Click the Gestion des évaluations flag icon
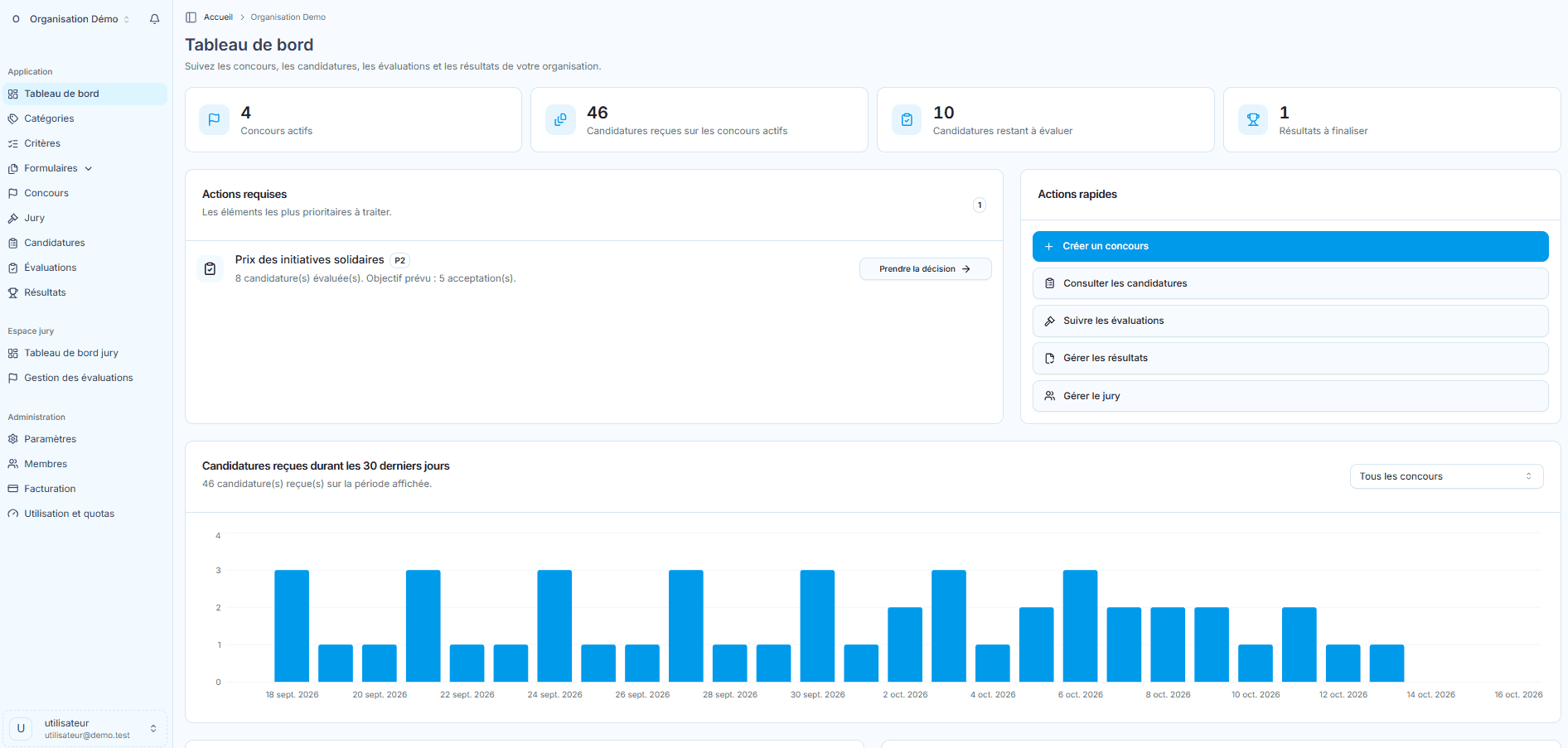The width and height of the screenshot is (1568, 748). pyautogui.click(x=13, y=378)
